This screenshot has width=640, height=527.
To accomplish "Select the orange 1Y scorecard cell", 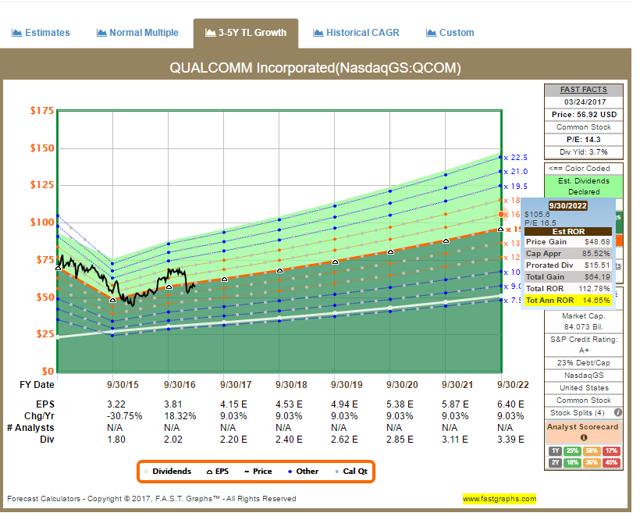I will tap(592, 451).
